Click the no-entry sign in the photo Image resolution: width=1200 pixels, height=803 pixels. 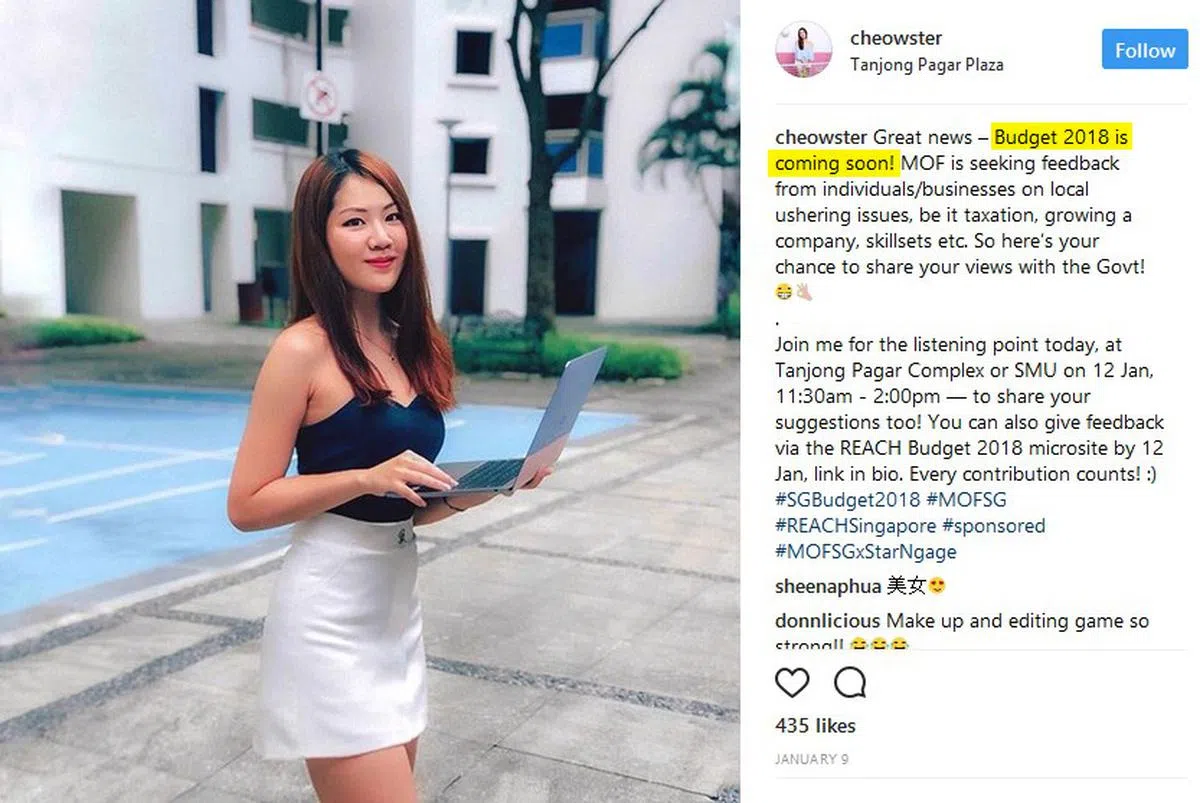click(x=321, y=96)
